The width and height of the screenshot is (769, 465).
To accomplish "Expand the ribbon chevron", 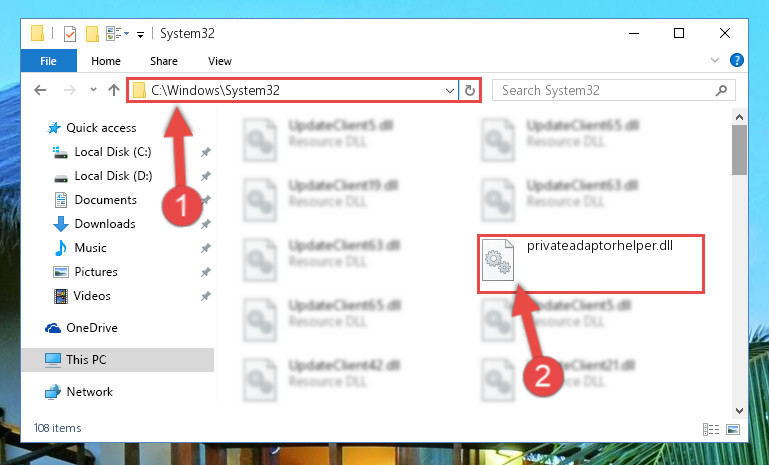I will (x=715, y=60).
